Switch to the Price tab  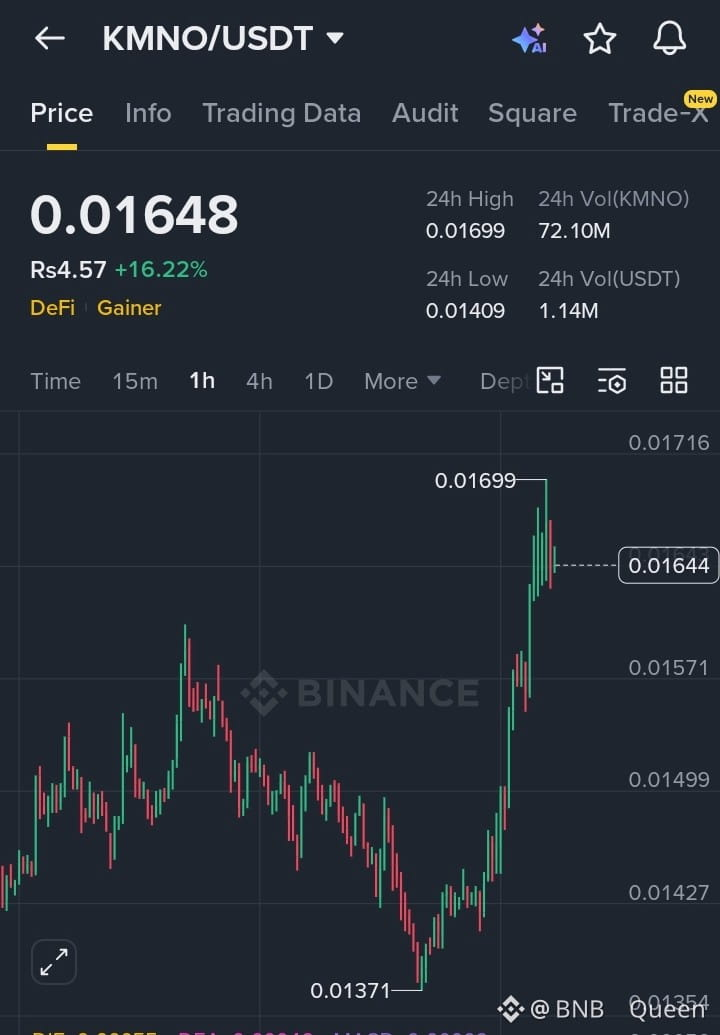point(61,113)
